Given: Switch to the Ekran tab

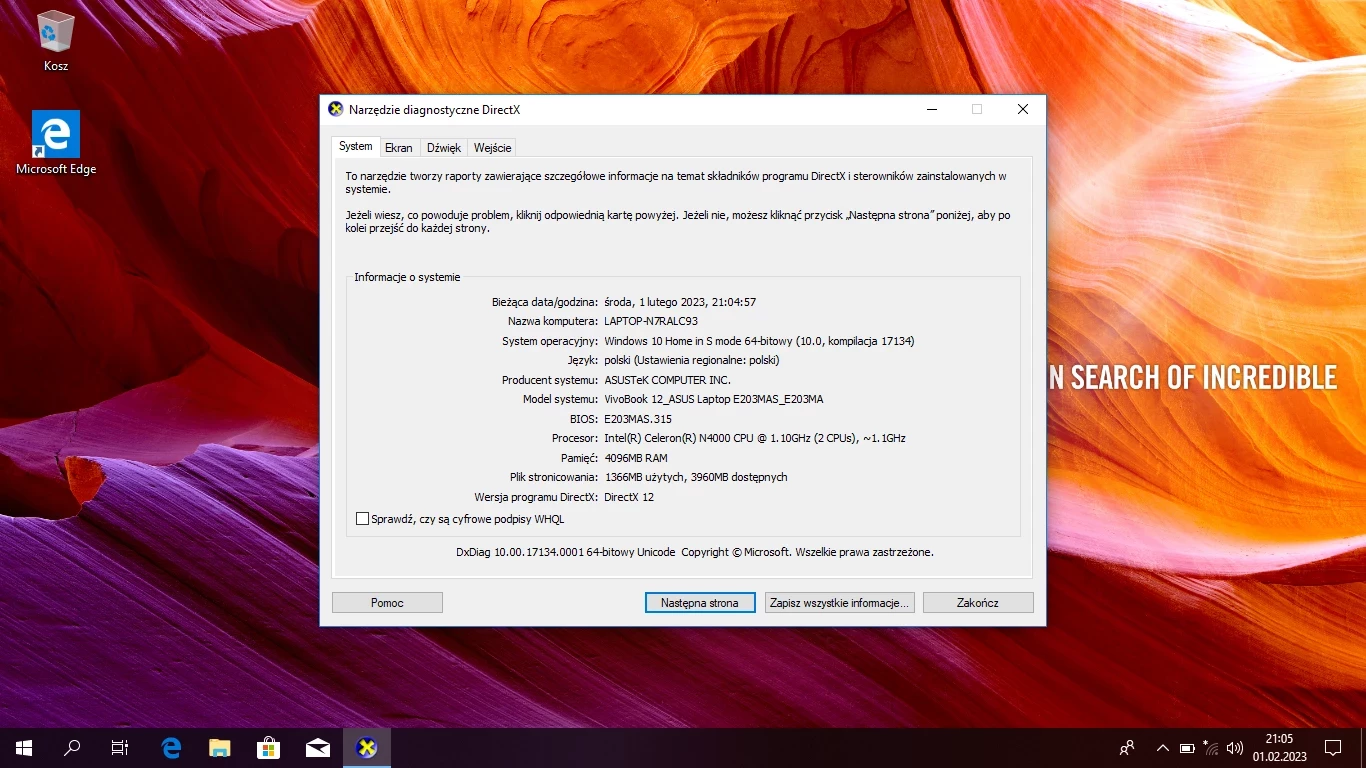Looking at the screenshot, I should click(x=399, y=148).
